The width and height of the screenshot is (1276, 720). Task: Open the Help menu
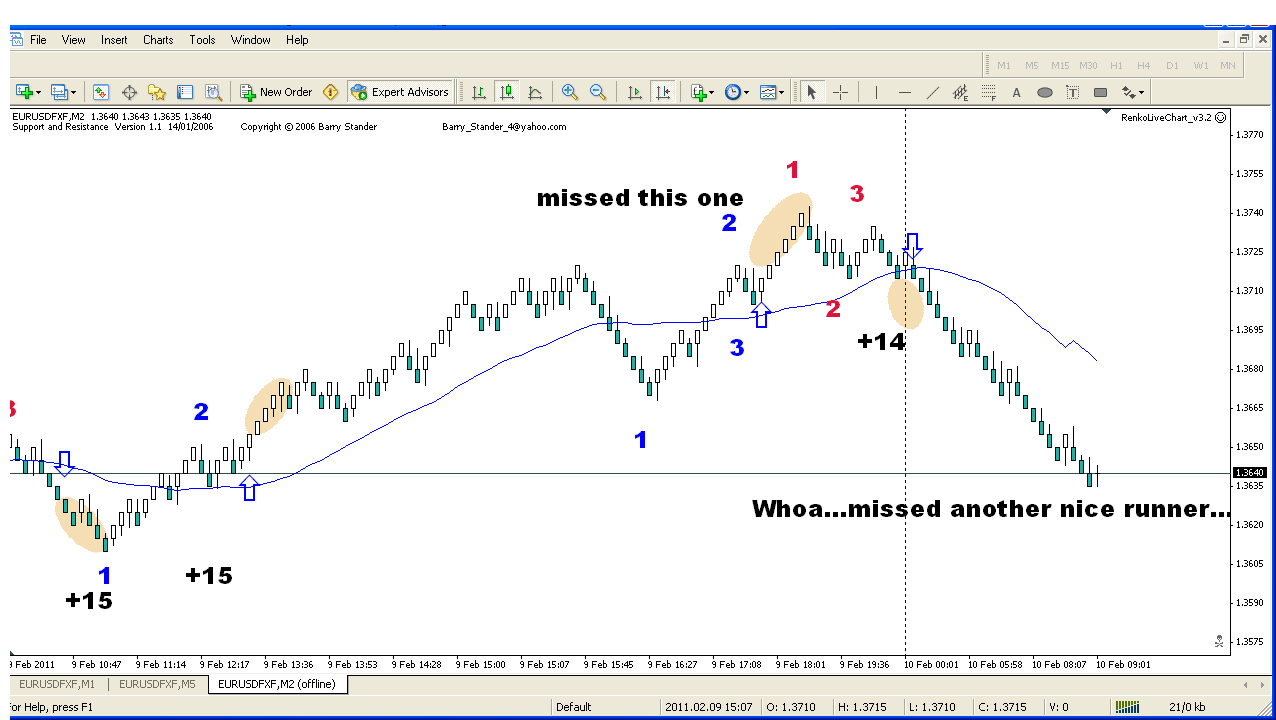(297, 40)
